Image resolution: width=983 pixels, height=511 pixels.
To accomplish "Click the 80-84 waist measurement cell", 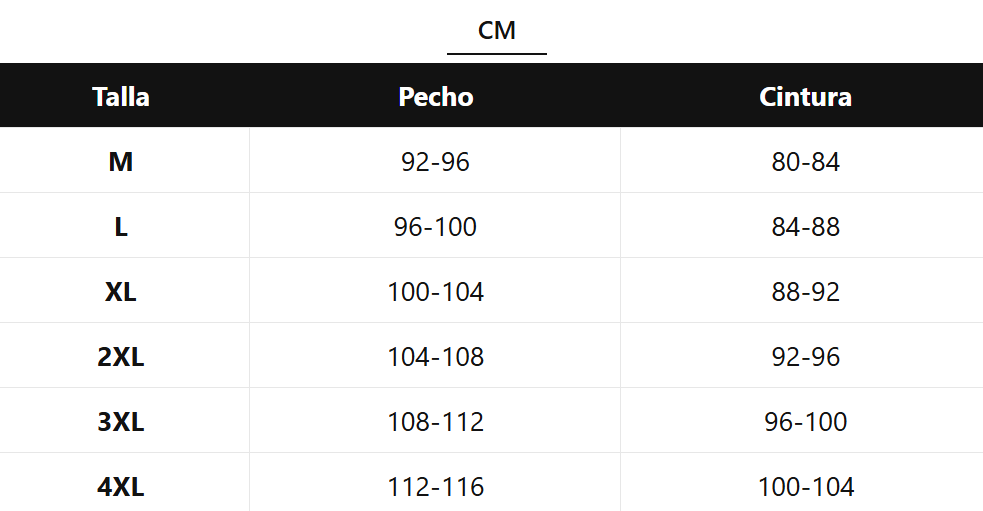I will pyautogui.click(x=806, y=162).
